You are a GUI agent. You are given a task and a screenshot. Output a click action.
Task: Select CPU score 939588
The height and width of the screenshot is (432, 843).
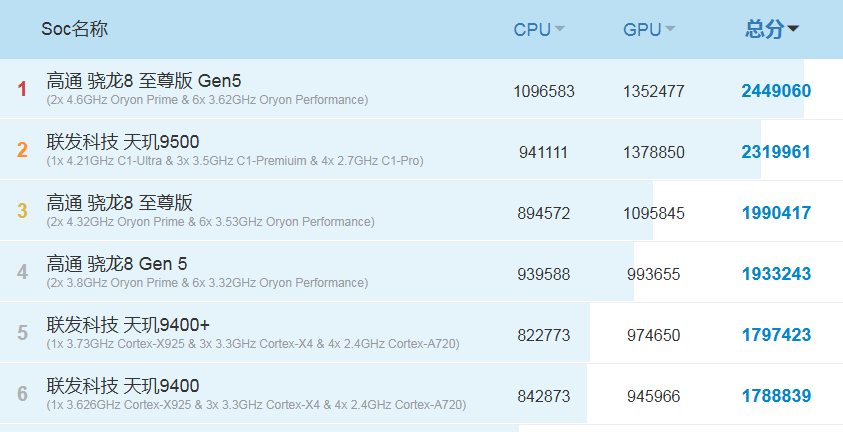[544, 275]
